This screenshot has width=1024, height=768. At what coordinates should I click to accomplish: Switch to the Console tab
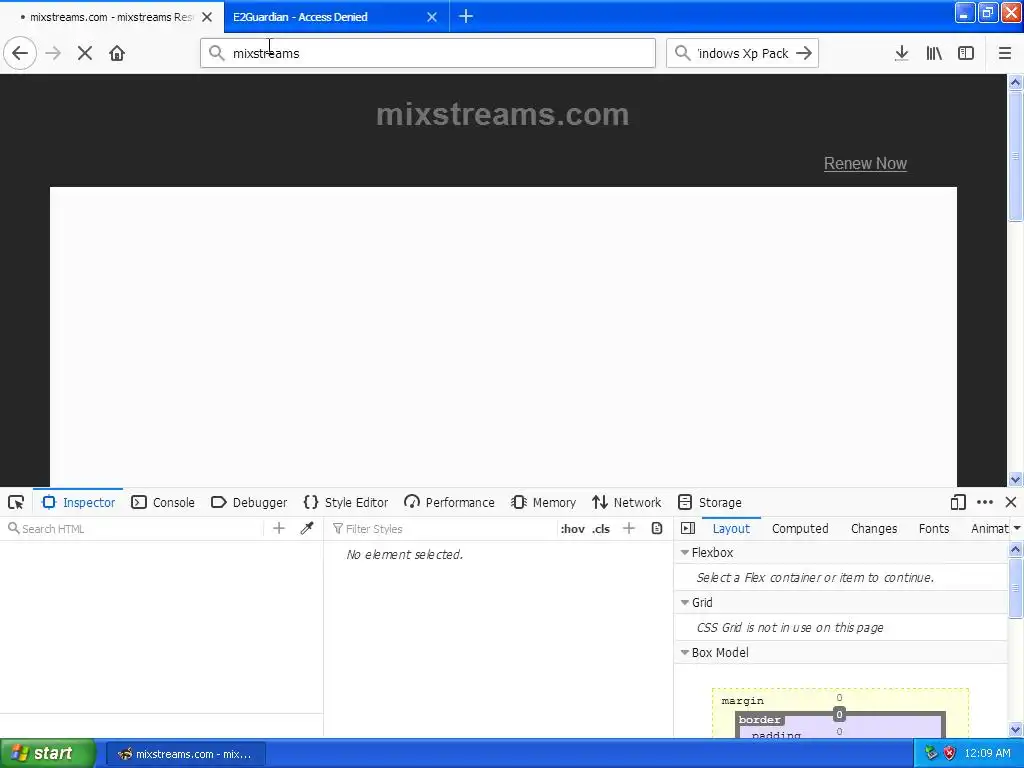point(163,502)
